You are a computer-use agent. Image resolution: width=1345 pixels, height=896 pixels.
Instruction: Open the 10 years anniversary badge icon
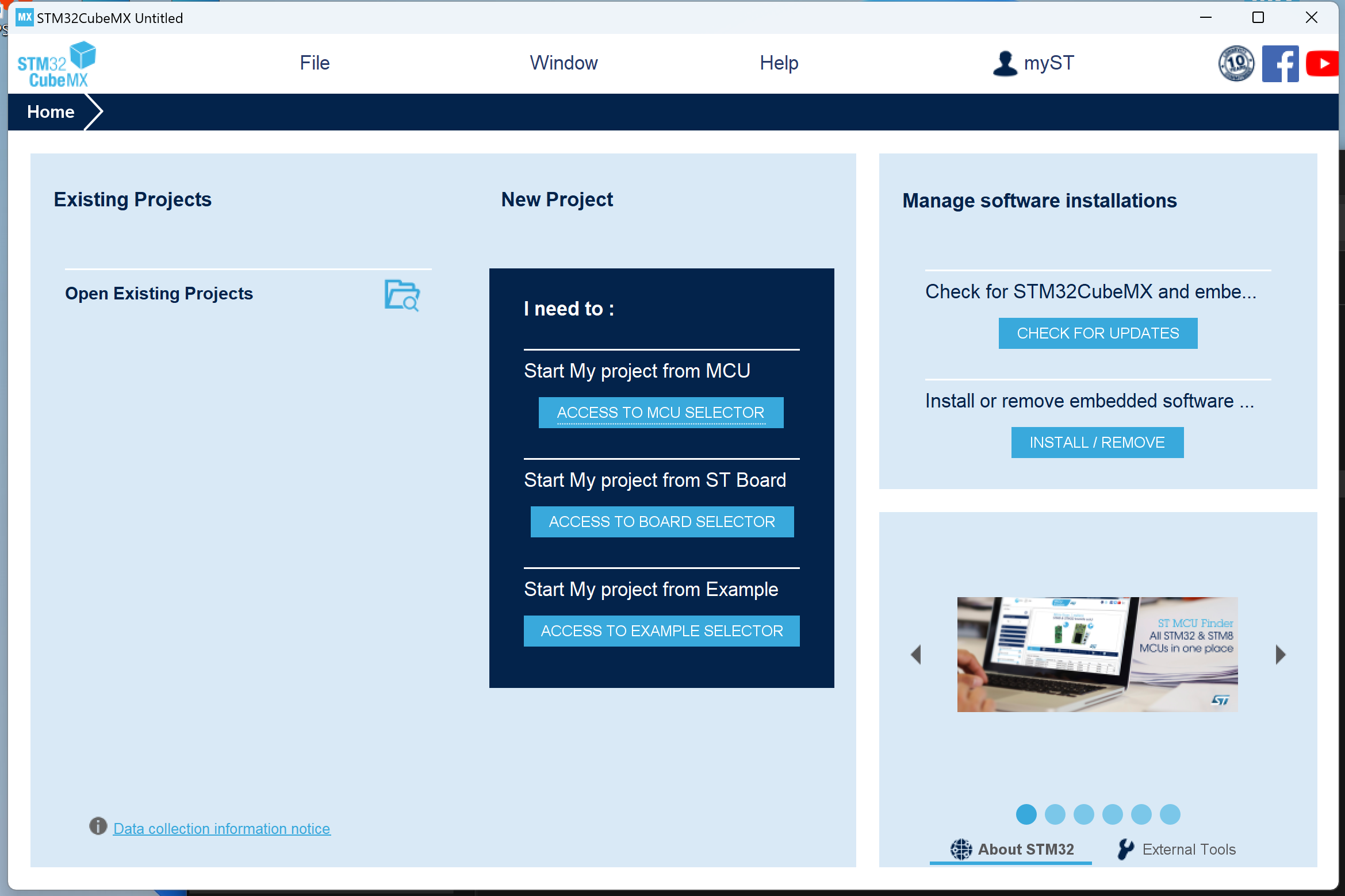click(1236, 63)
